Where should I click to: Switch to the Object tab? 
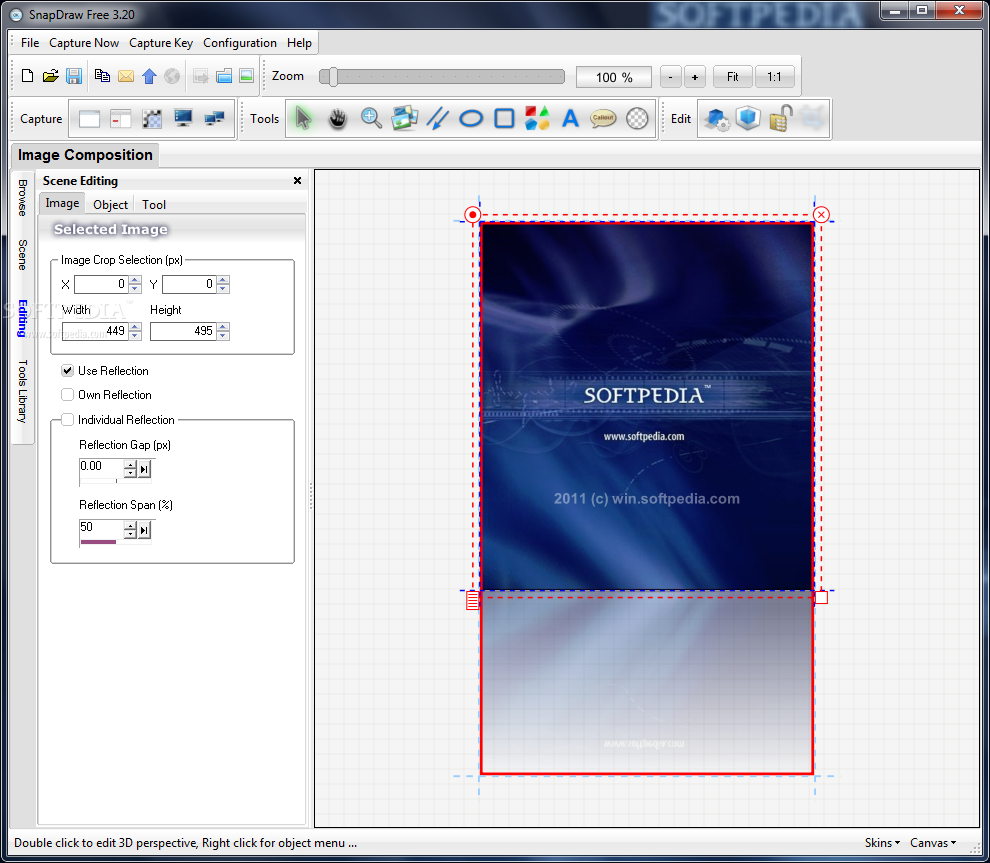click(110, 205)
